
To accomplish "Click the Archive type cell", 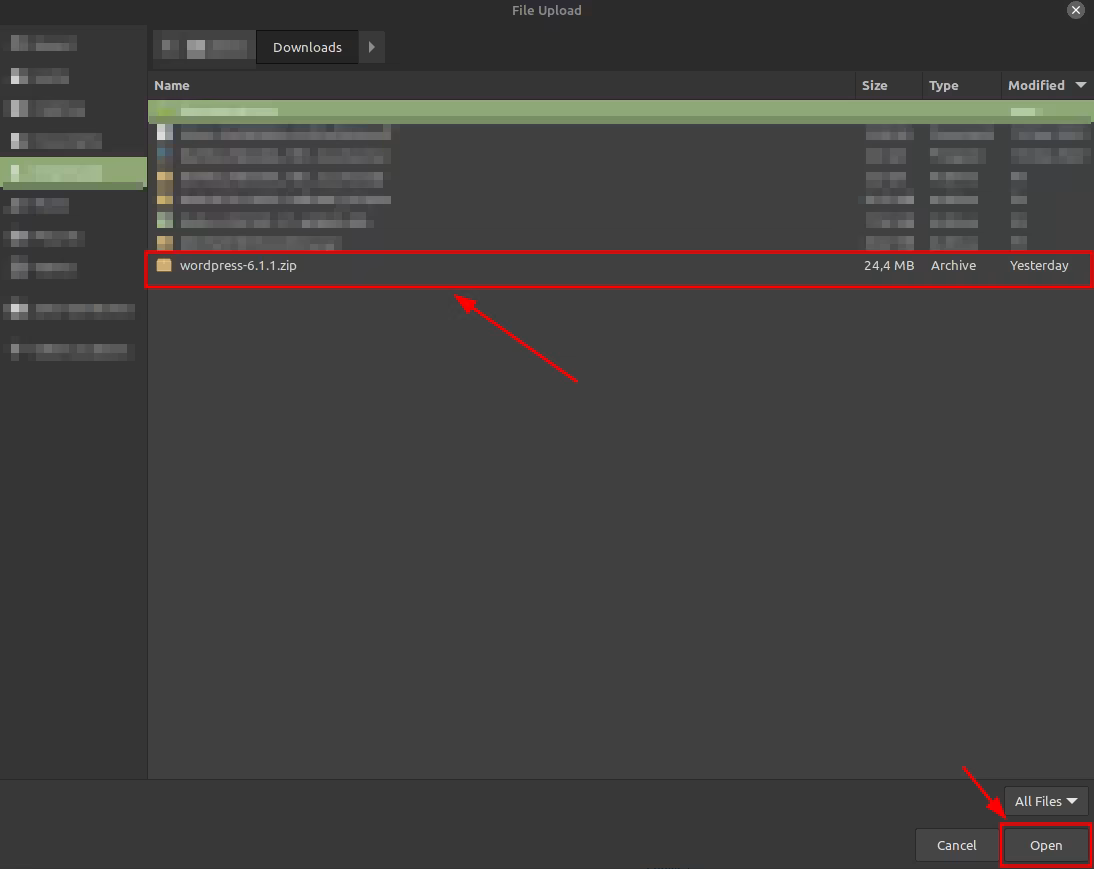I will 953,266.
